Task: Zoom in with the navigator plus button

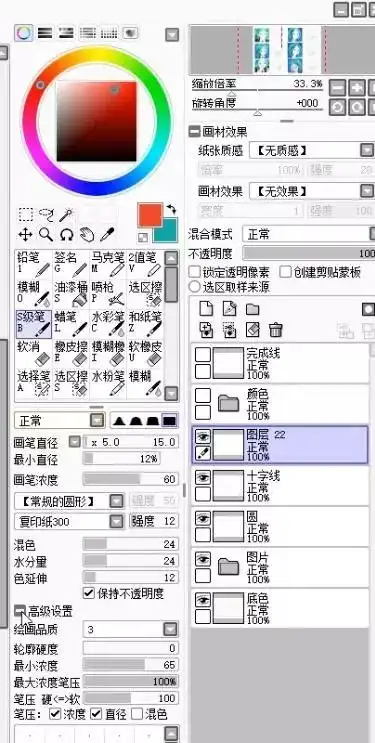Action: point(357,88)
